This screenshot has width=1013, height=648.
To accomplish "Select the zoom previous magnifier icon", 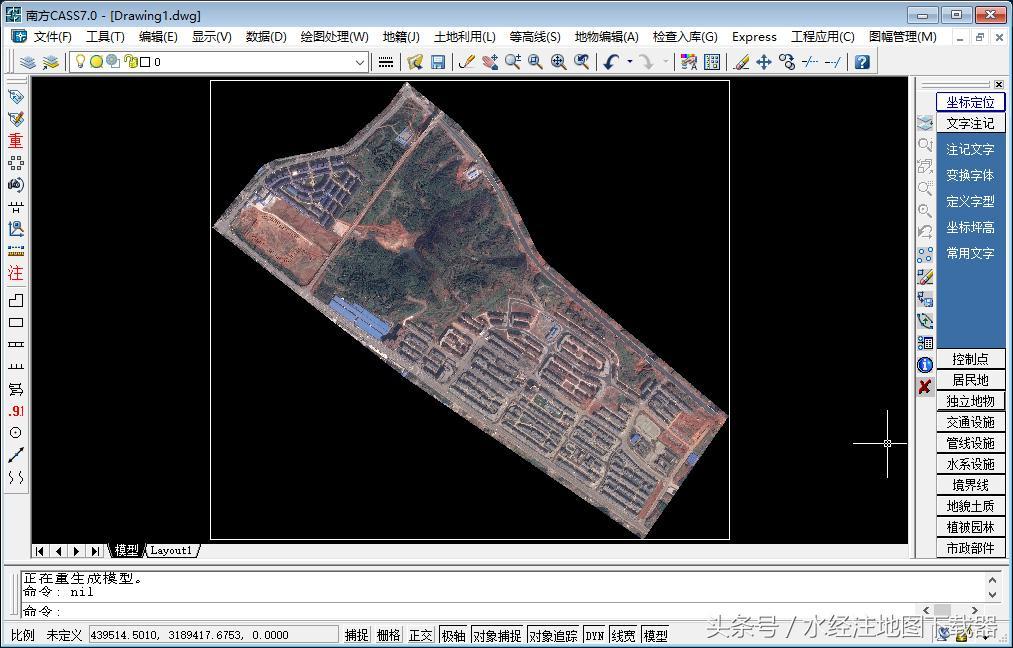I will click(581, 62).
